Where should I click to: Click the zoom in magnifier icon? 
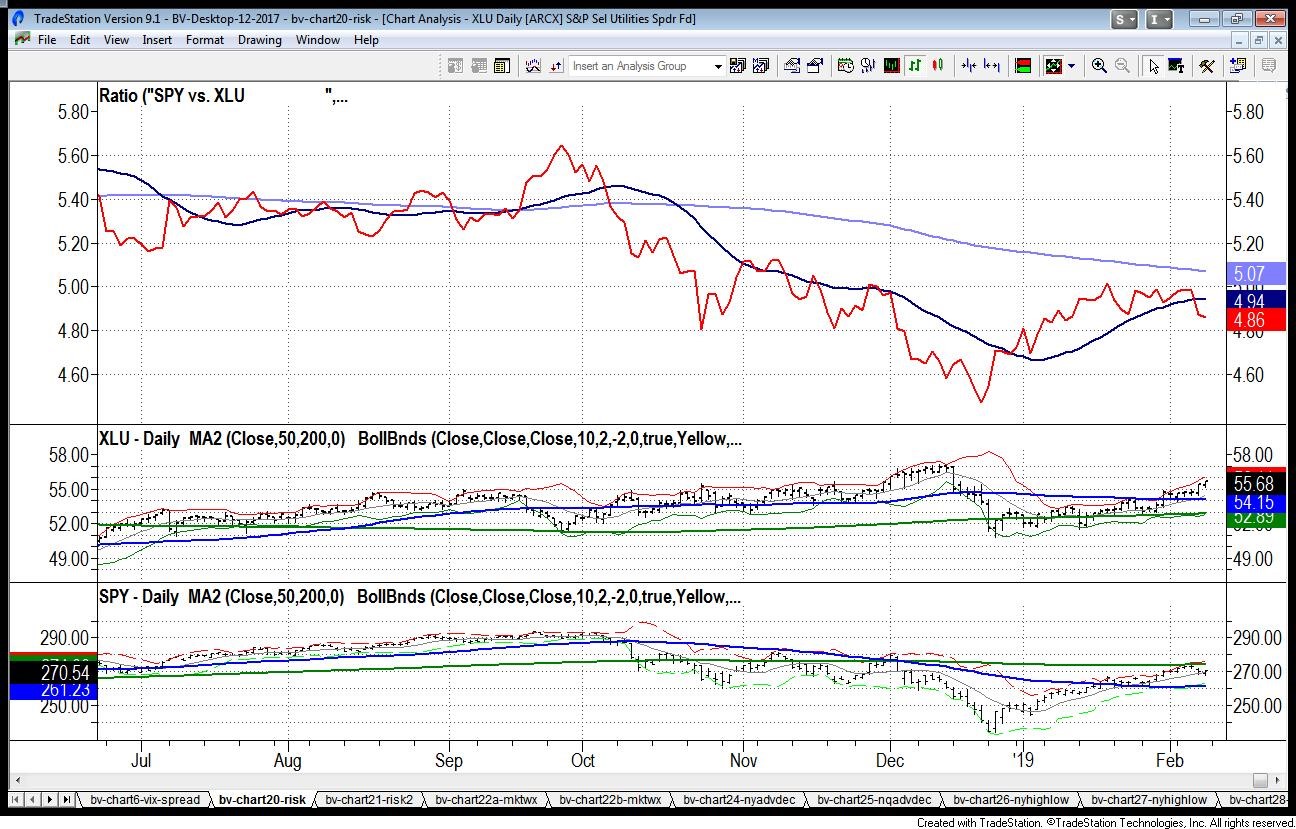(x=1099, y=66)
